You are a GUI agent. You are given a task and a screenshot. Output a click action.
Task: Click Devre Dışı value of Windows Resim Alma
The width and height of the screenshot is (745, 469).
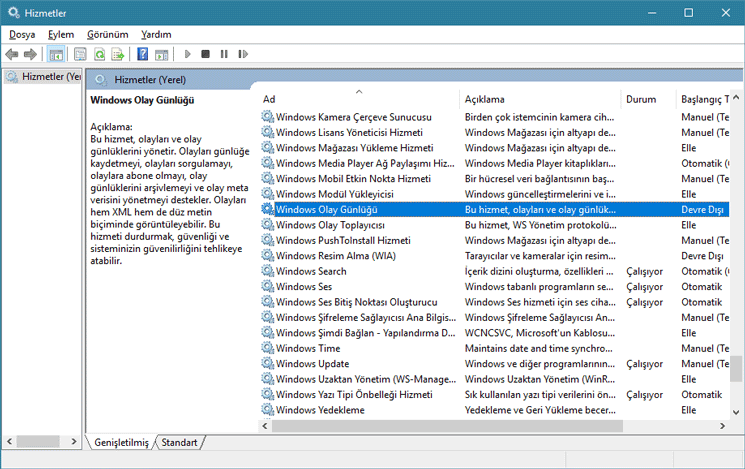tap(702, 256)
